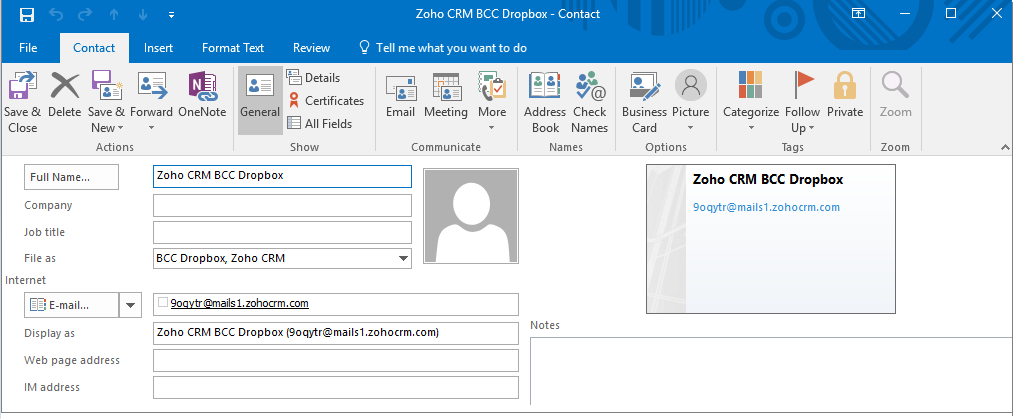Open the E-mail type dropdown arrow
Image resolution: width=1016 pixels, height=419 pixels.
pos(130,305)
